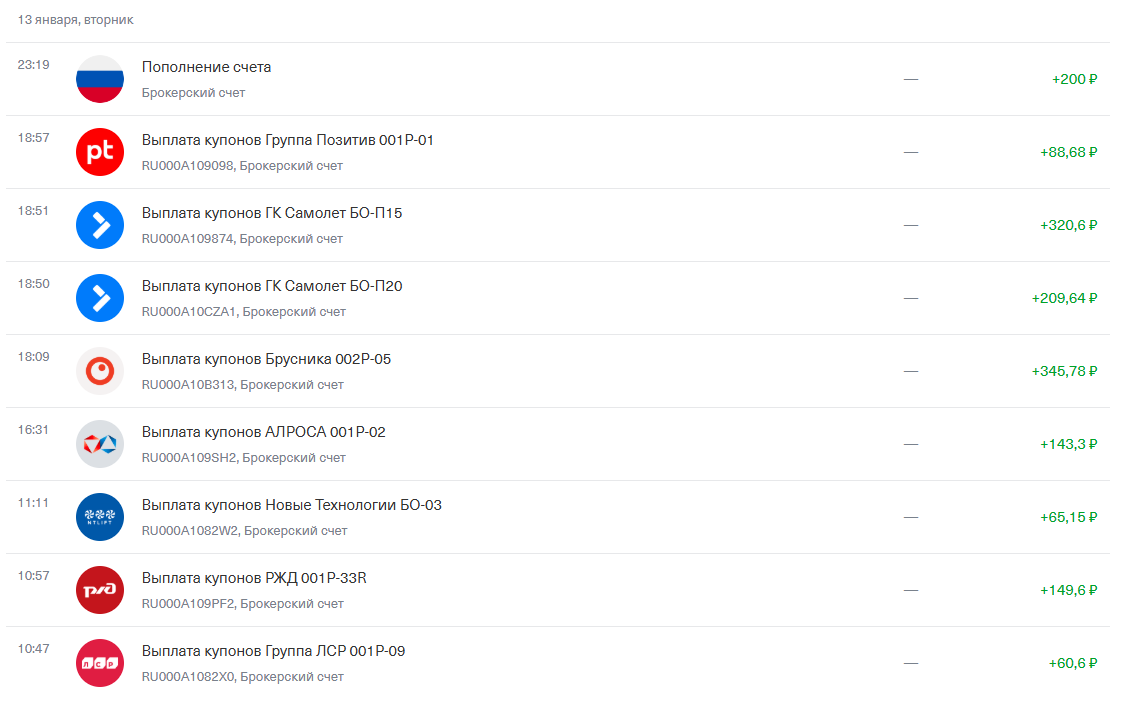The width and height of the screenshot is (1134, 704).
Task: Click the +209,64 ₽ amount
Action: (1064, 298)
